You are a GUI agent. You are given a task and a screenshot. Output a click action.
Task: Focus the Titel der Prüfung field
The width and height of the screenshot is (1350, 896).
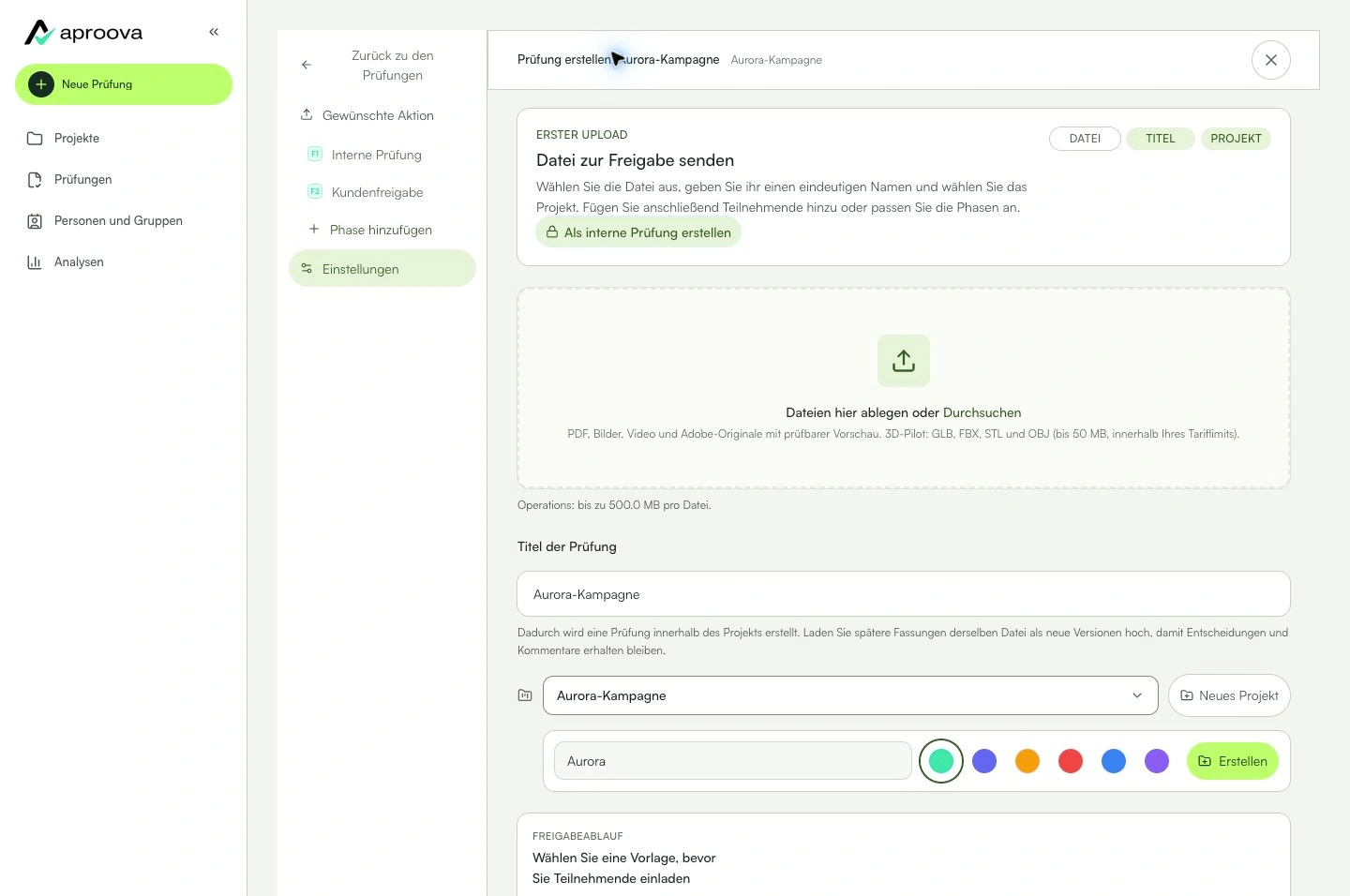pos(904,594)
